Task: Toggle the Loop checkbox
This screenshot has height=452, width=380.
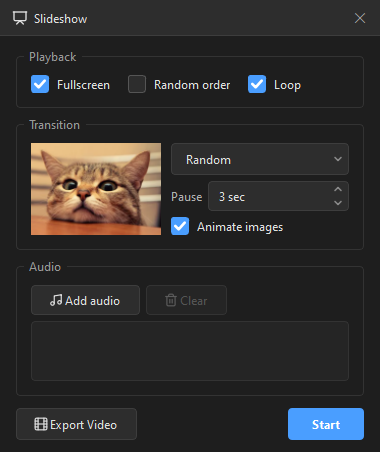Action: pyautogui.click(x=257, y=84)
